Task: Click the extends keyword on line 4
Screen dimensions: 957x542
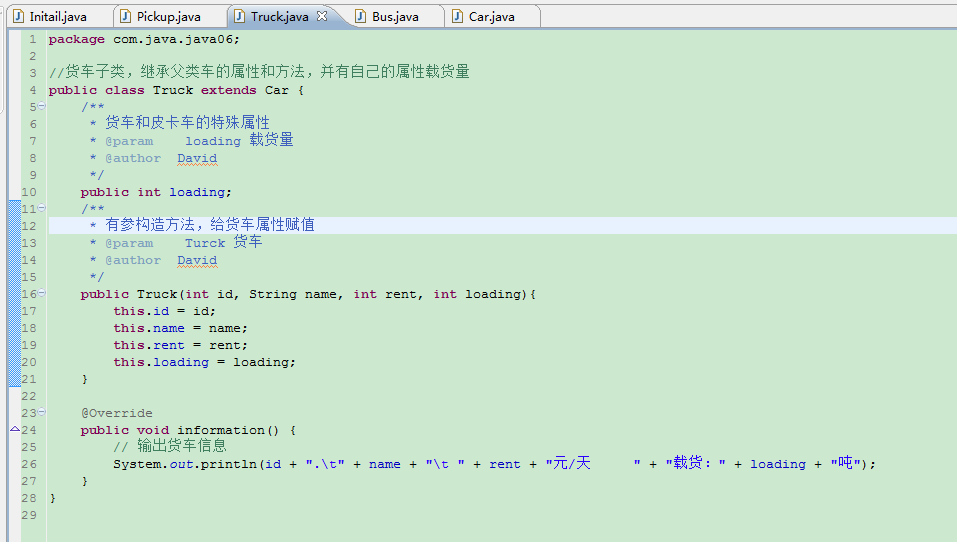Action: pos(229,90)
